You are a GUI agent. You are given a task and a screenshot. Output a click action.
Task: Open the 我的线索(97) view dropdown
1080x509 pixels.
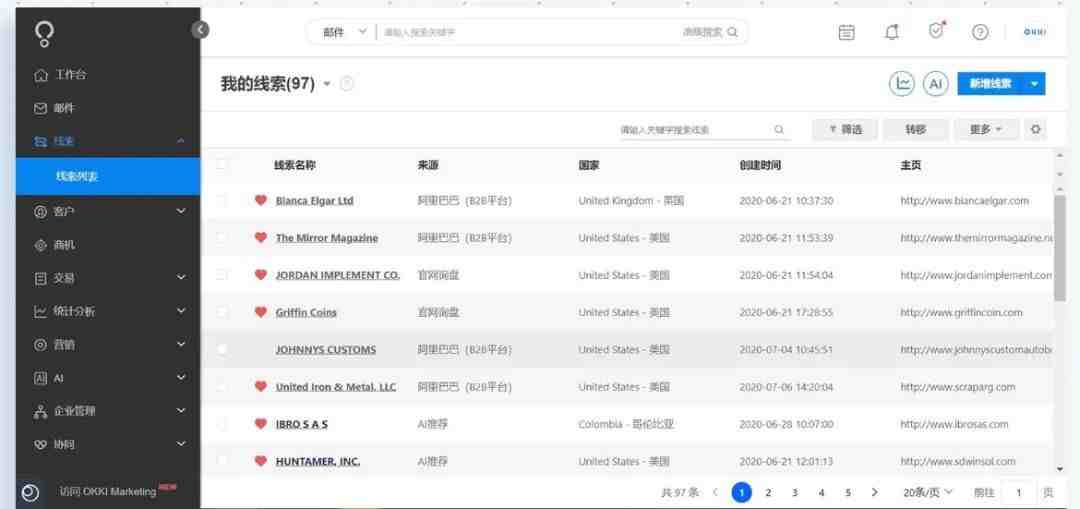(x=327, y=84)
